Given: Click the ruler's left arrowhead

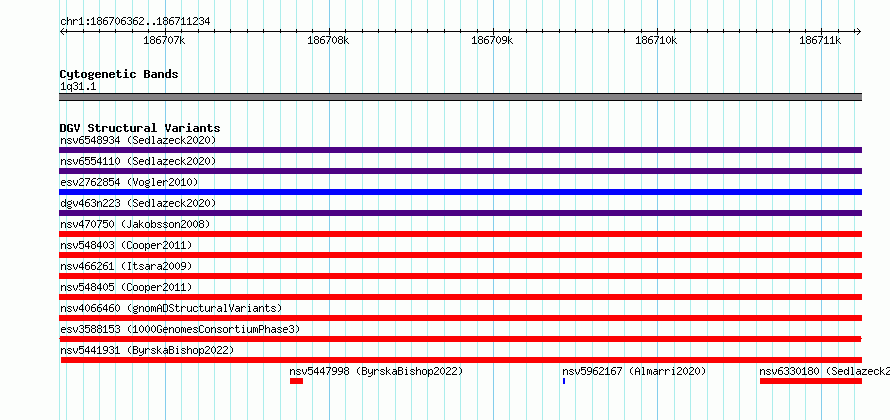Looking at the screenshot, I should (x=62, y=31).
